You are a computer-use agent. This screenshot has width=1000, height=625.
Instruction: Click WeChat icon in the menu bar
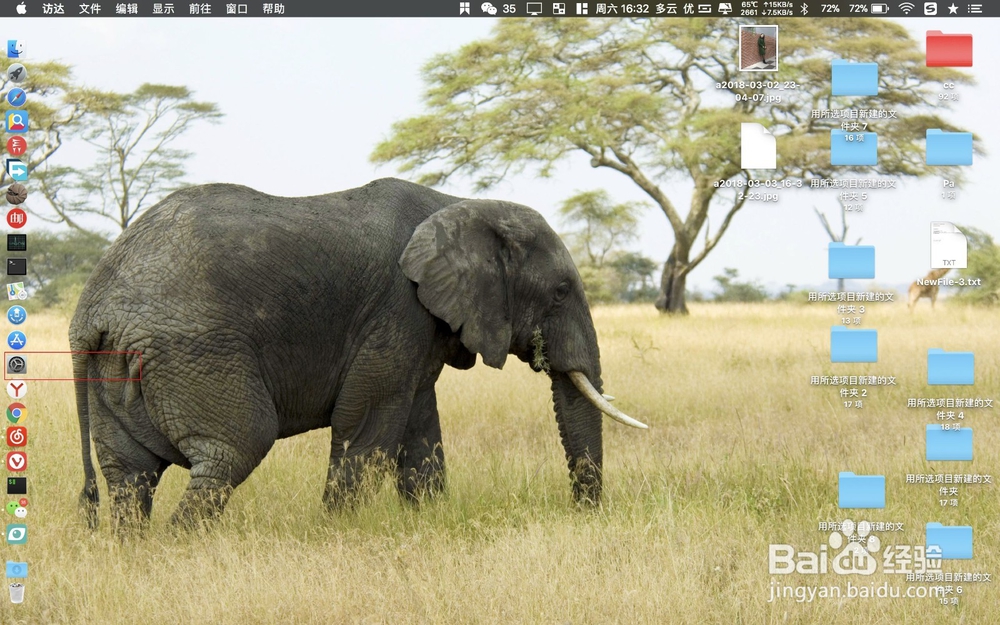pos(489,8)
